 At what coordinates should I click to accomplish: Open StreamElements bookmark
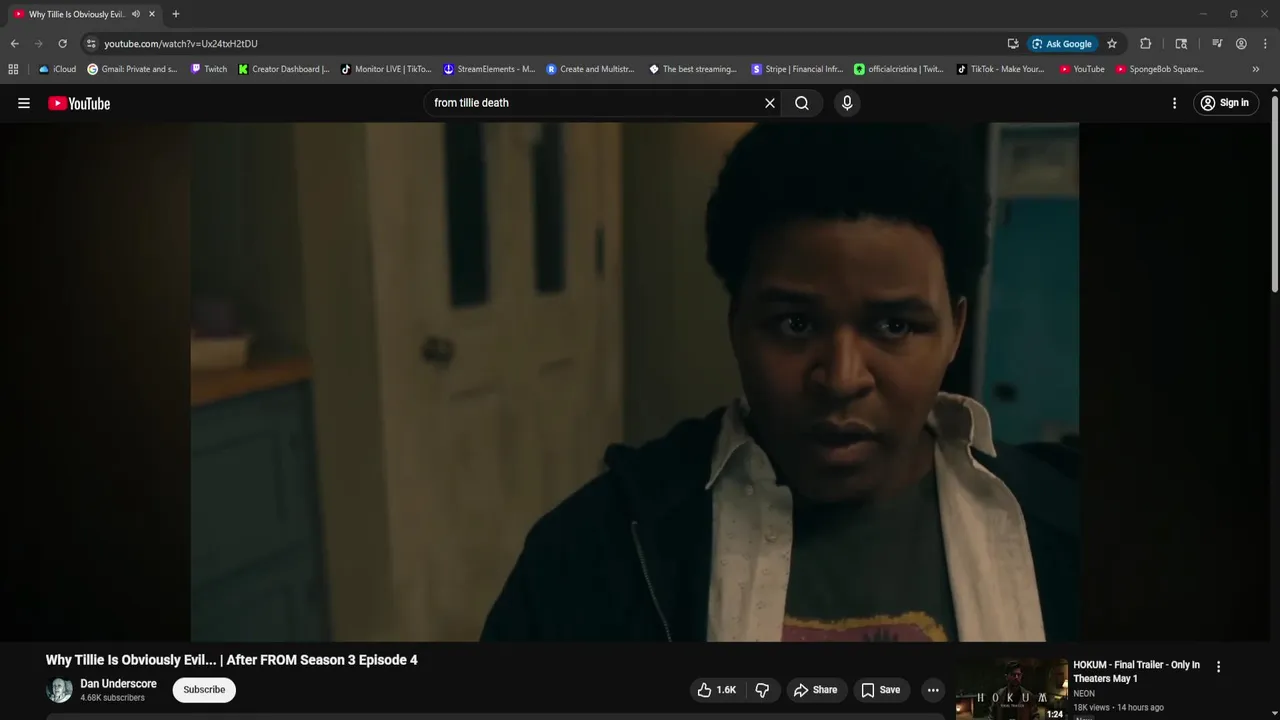click(489, 69)
